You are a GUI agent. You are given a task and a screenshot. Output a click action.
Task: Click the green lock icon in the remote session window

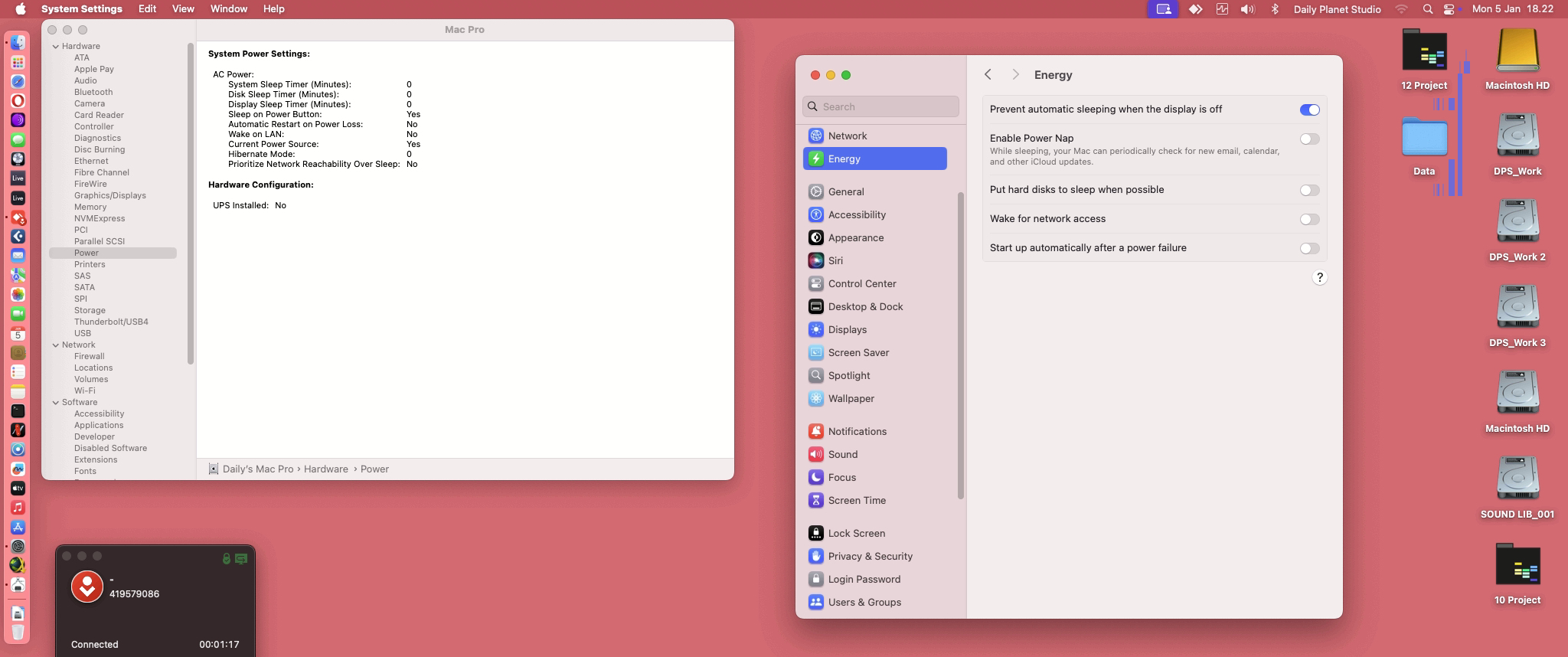pyautogui.click(x=226, y=558)
